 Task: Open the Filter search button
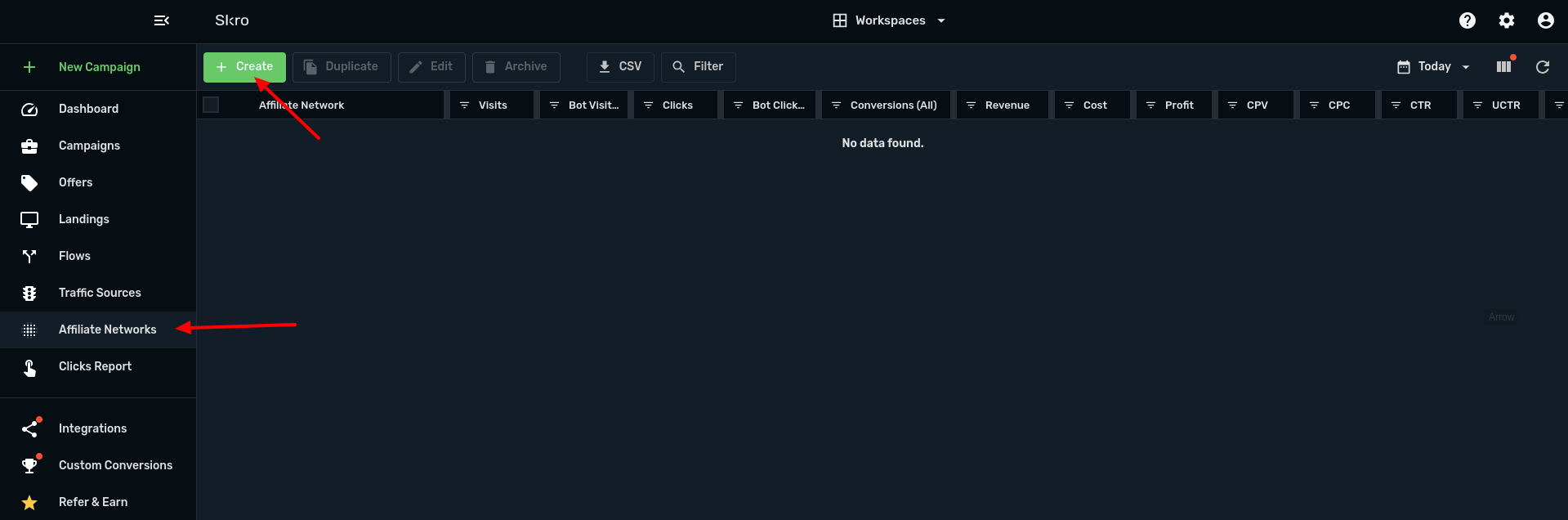(698, 67)
